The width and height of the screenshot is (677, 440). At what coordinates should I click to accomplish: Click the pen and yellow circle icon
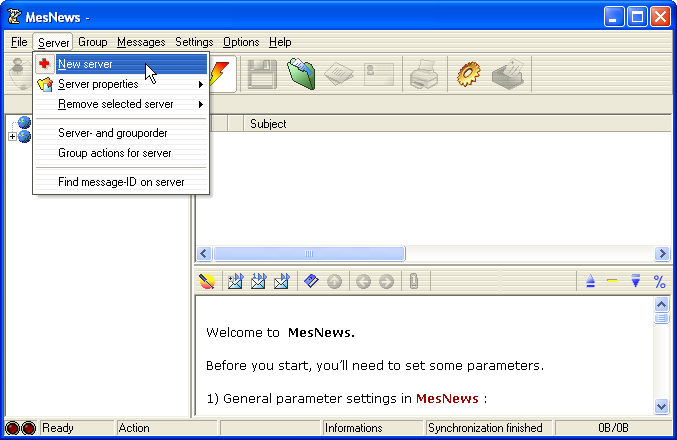207,282
